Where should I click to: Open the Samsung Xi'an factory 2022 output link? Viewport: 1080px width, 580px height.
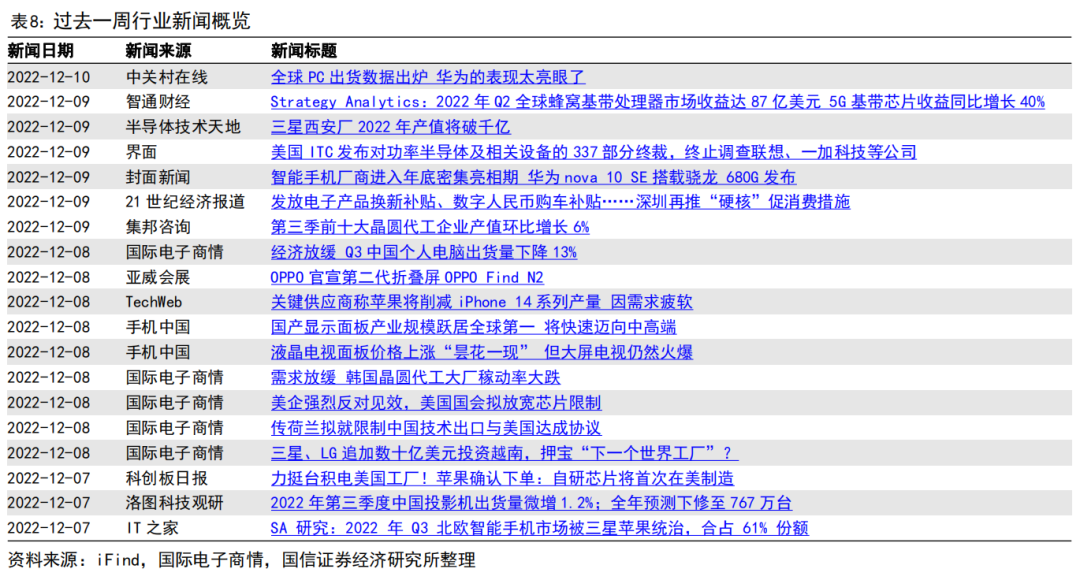tap(390, 127)
